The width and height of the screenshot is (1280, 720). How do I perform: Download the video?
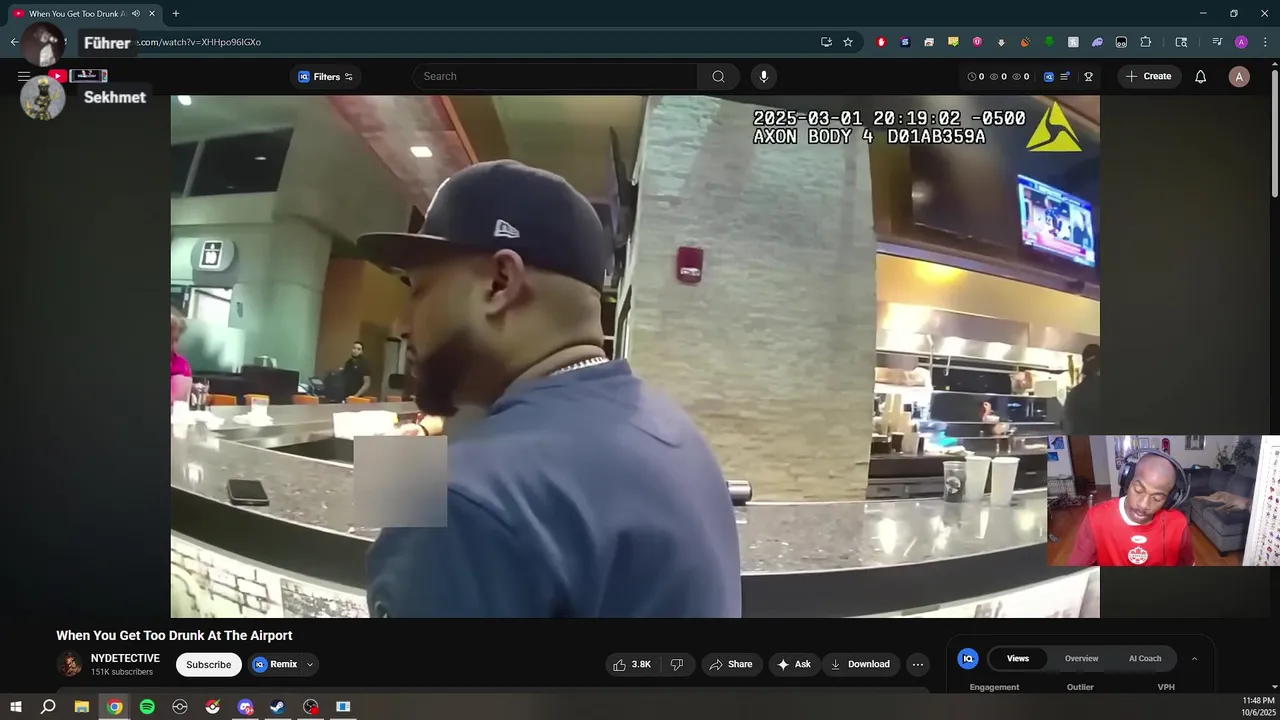[860, 664]
